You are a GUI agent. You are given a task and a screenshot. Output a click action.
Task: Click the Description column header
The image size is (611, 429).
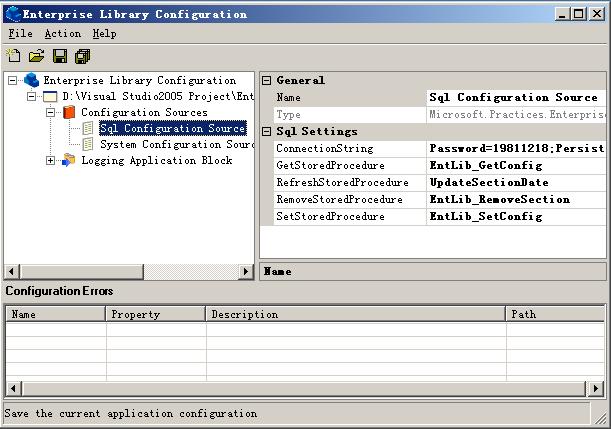[x=355, y=314]
